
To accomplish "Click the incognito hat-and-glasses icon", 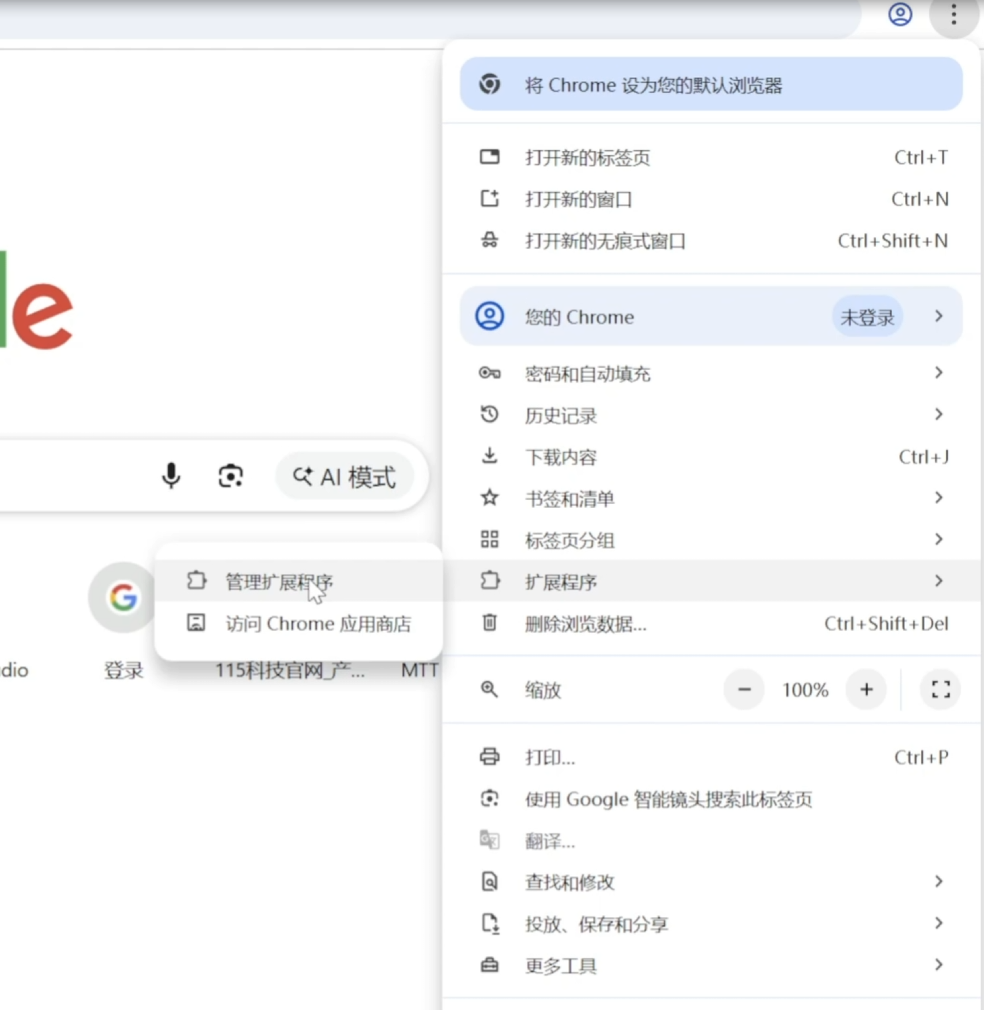I will coord(489,240).
